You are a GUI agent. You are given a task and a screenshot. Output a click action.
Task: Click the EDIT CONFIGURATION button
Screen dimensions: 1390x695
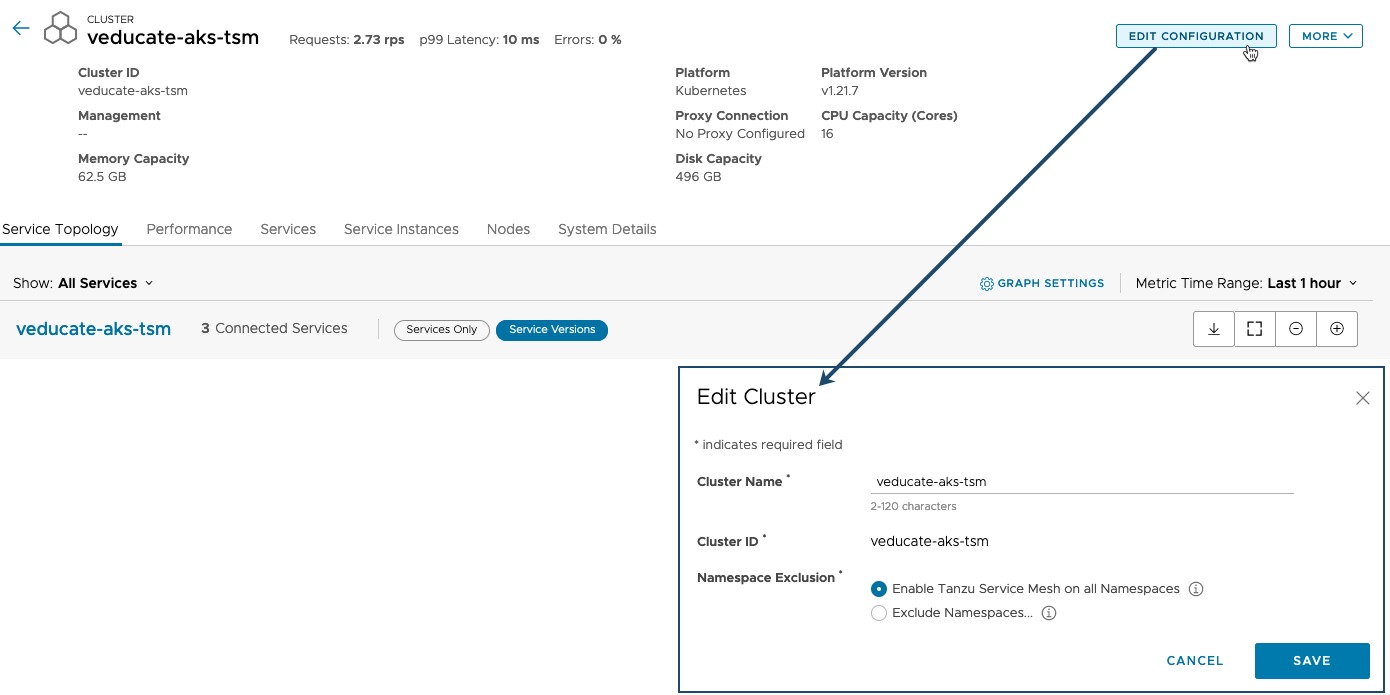click(1196, 36)
